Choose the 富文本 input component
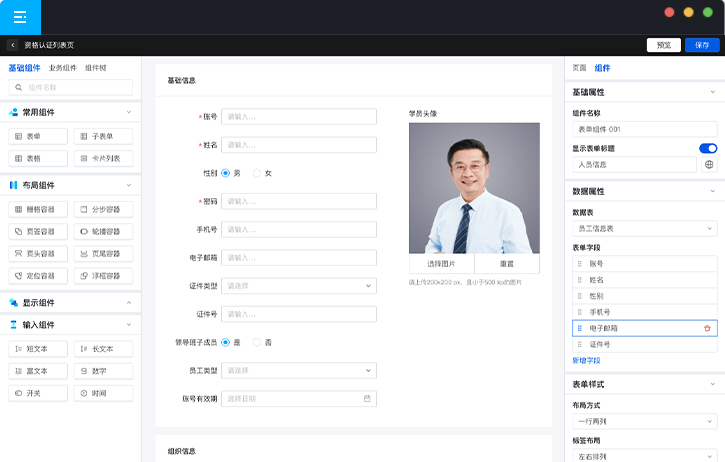The width and height of the screenshot is (725, 462). [x=38, y=371]
